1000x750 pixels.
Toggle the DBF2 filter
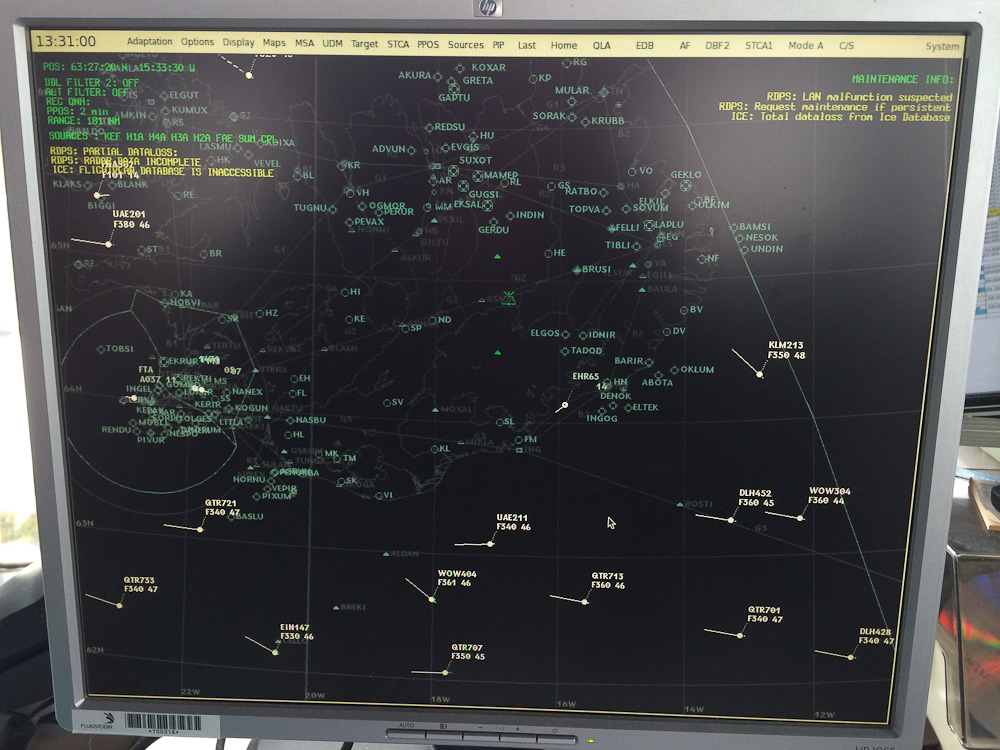pos(717,45)
